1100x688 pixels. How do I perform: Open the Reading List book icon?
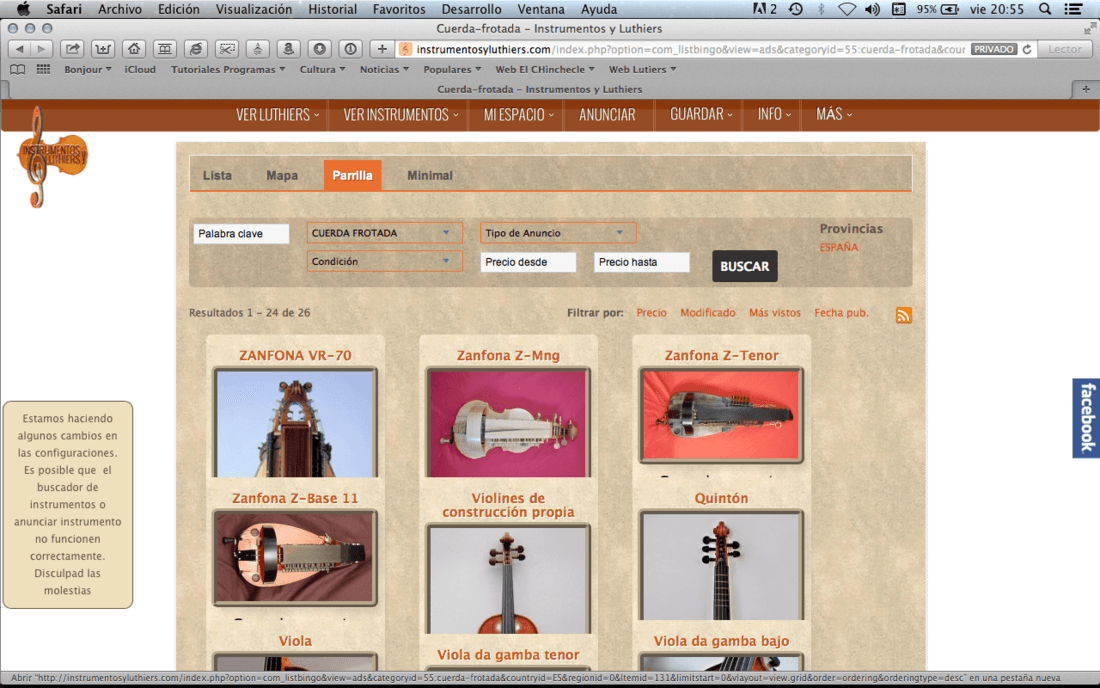pos(18,69)
